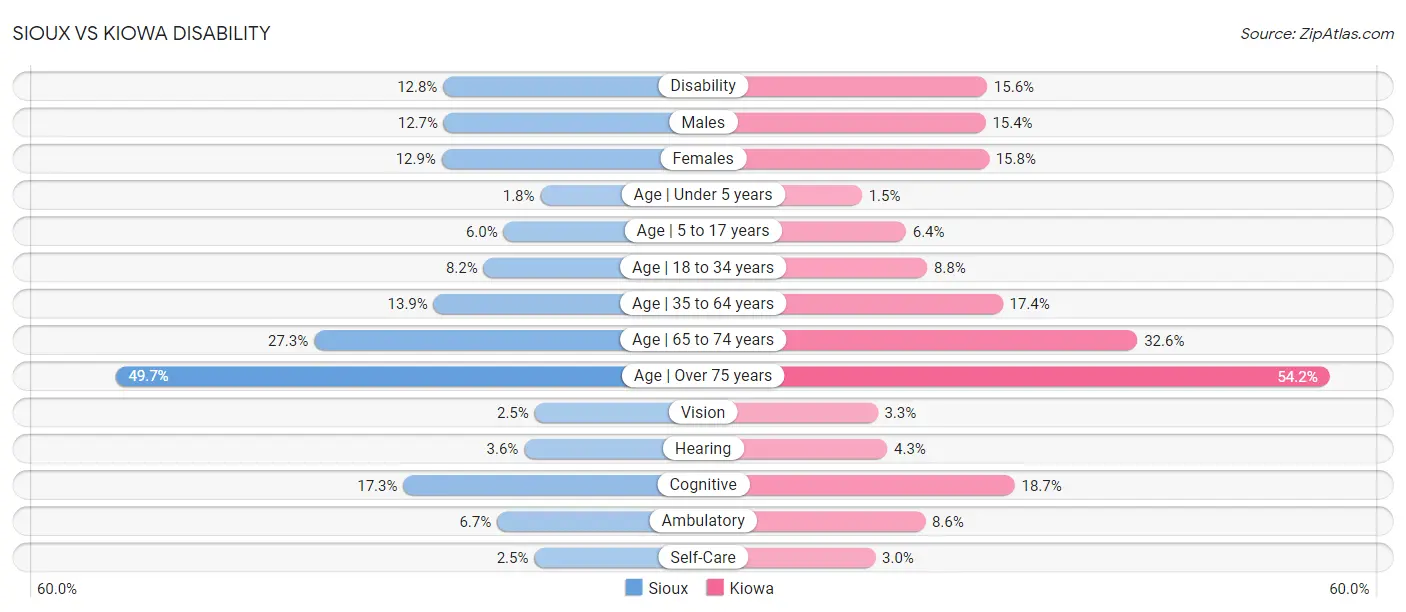Click the blue Sioux legend swatch
Screen dimensions: 1406x612
pos(633,588)
